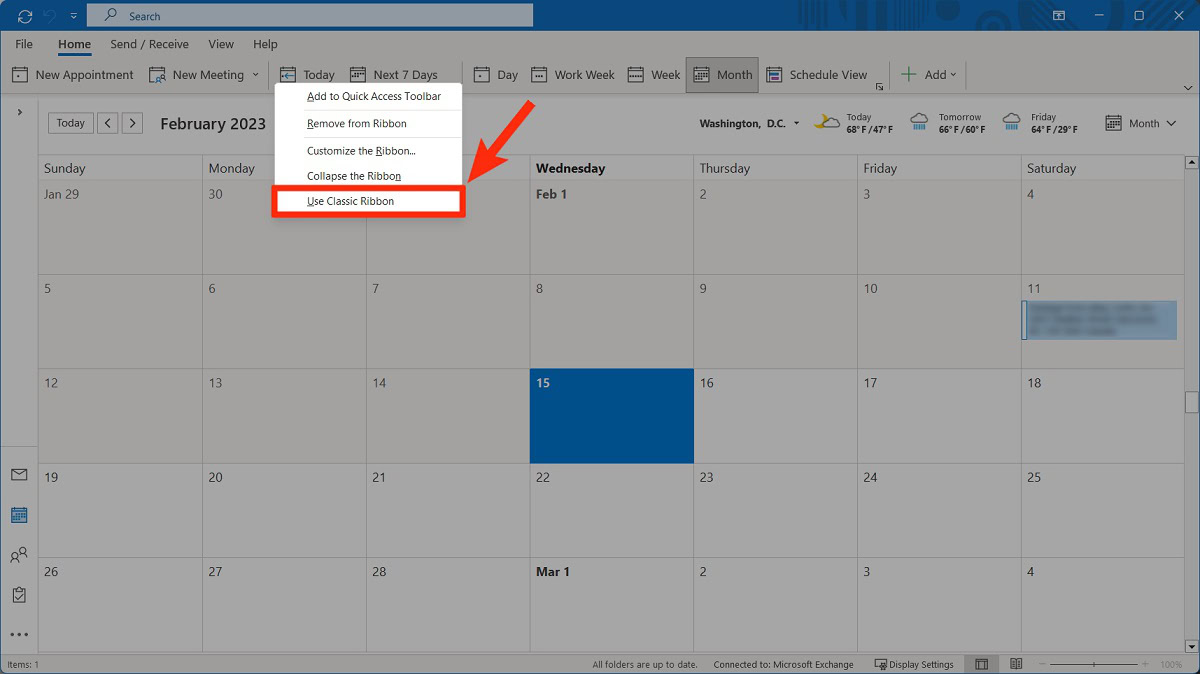
Task: Click the 100% zoom level
Action: pyautogui.click(x=1170, y=664)
